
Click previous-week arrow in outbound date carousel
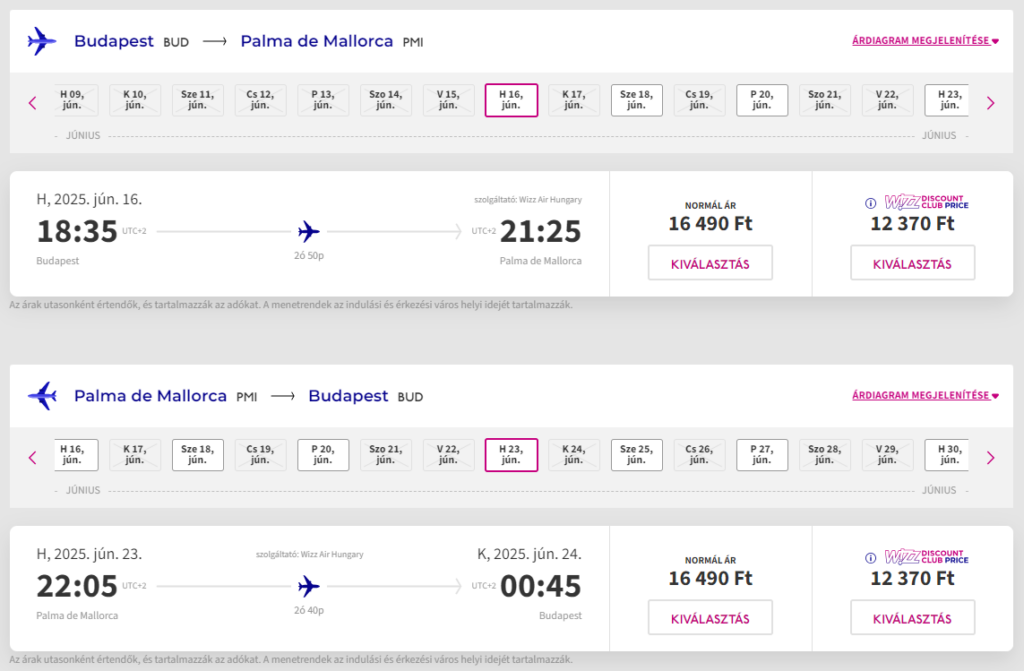(32, 102)
